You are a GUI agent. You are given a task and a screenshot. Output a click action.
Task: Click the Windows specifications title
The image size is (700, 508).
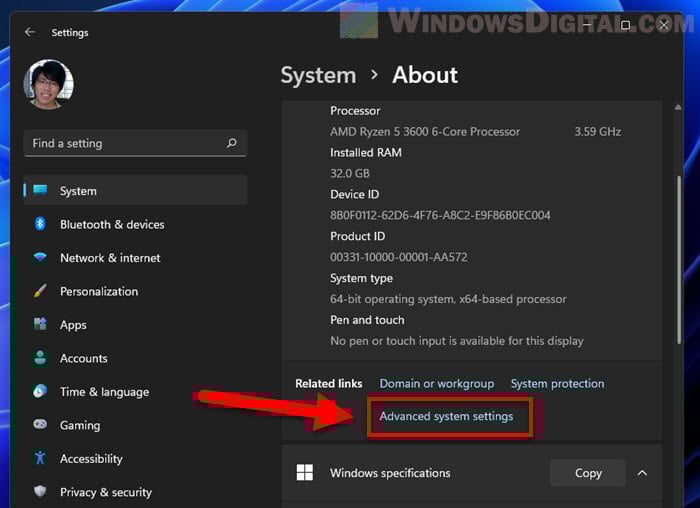pyautogui.click(x=390, y=473)
